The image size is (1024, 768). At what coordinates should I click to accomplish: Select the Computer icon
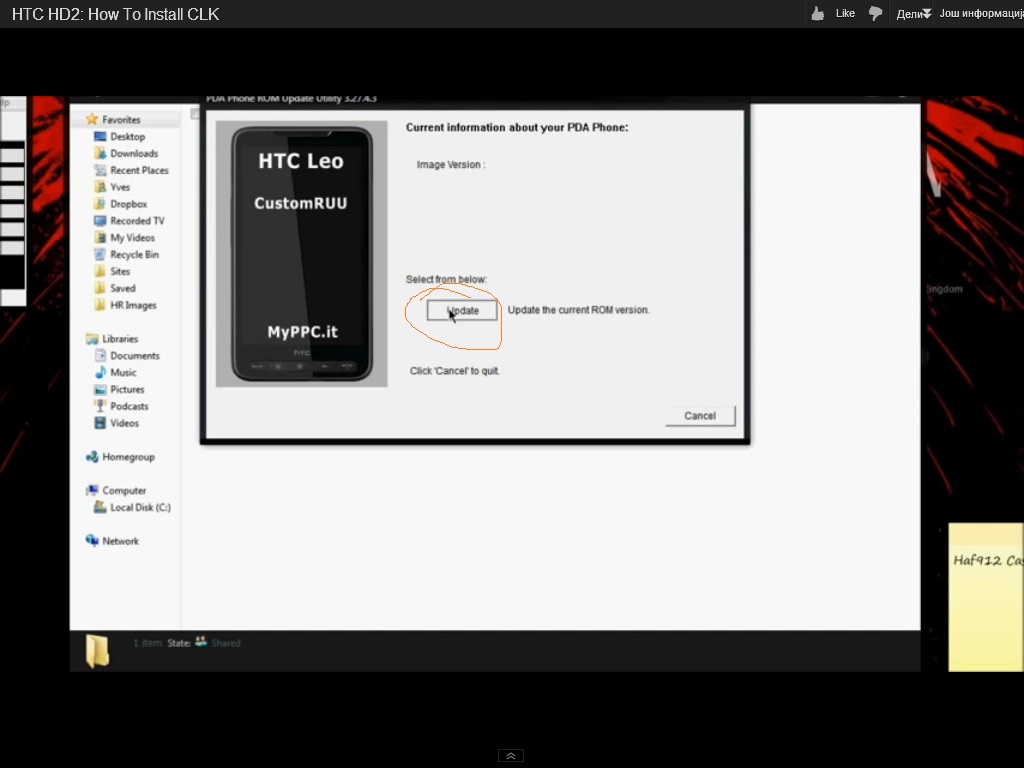92,490
